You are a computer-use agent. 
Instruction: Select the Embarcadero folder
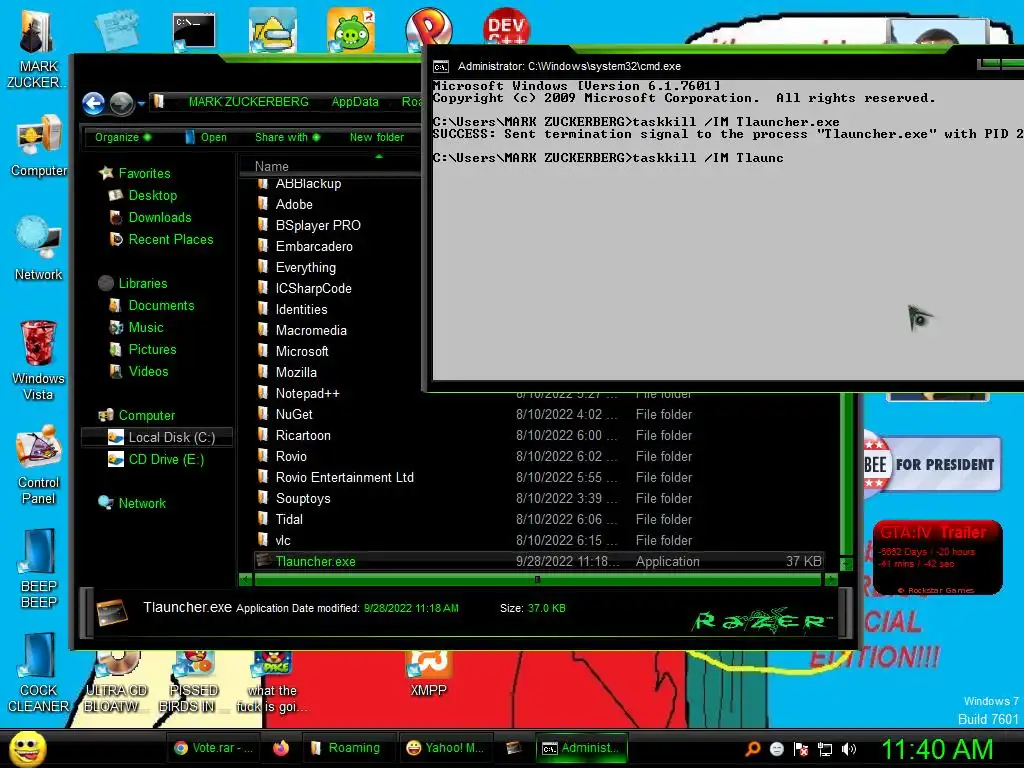point(313,246)
